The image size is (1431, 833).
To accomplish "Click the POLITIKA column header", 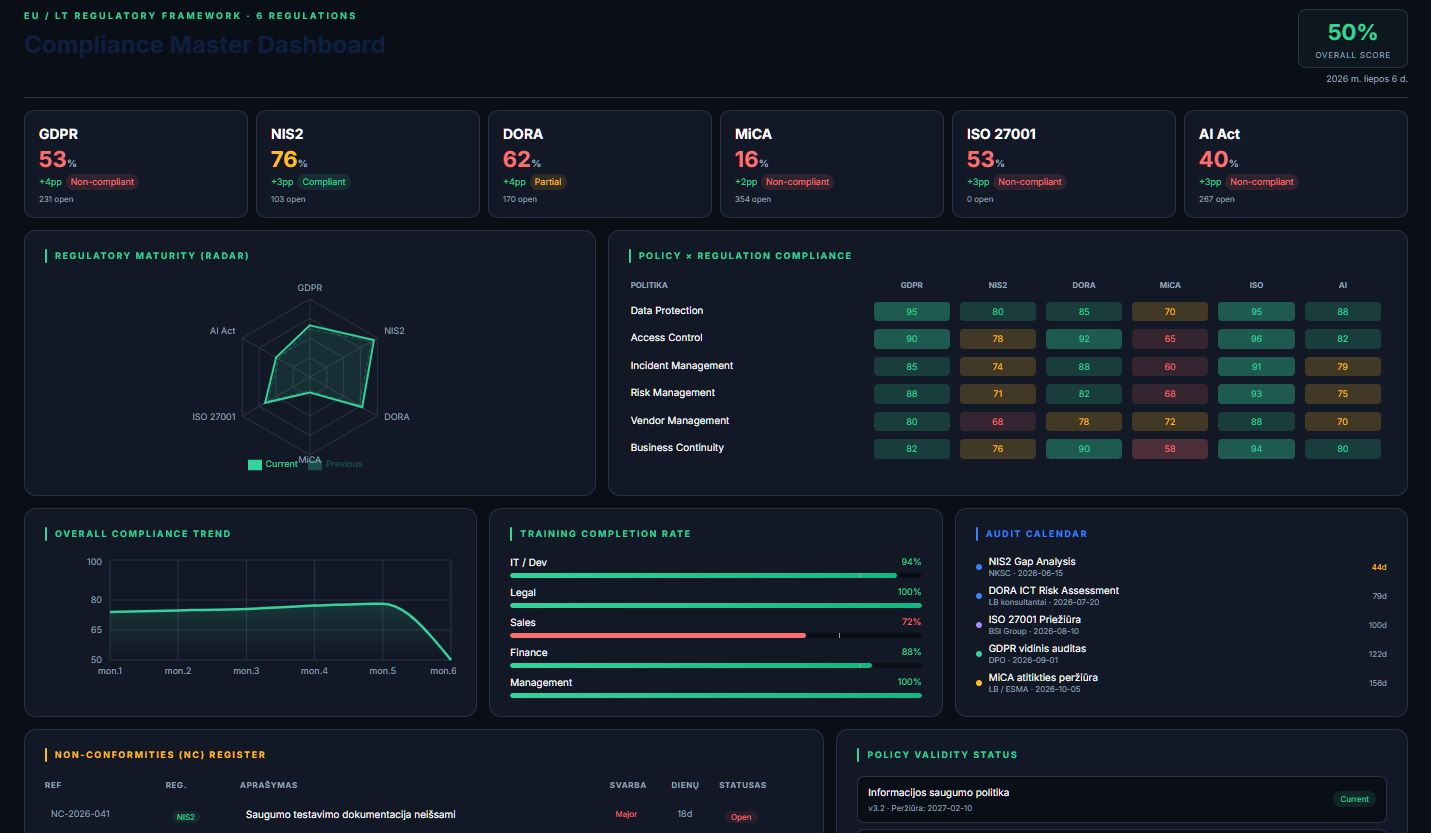I will click(649, 285).
